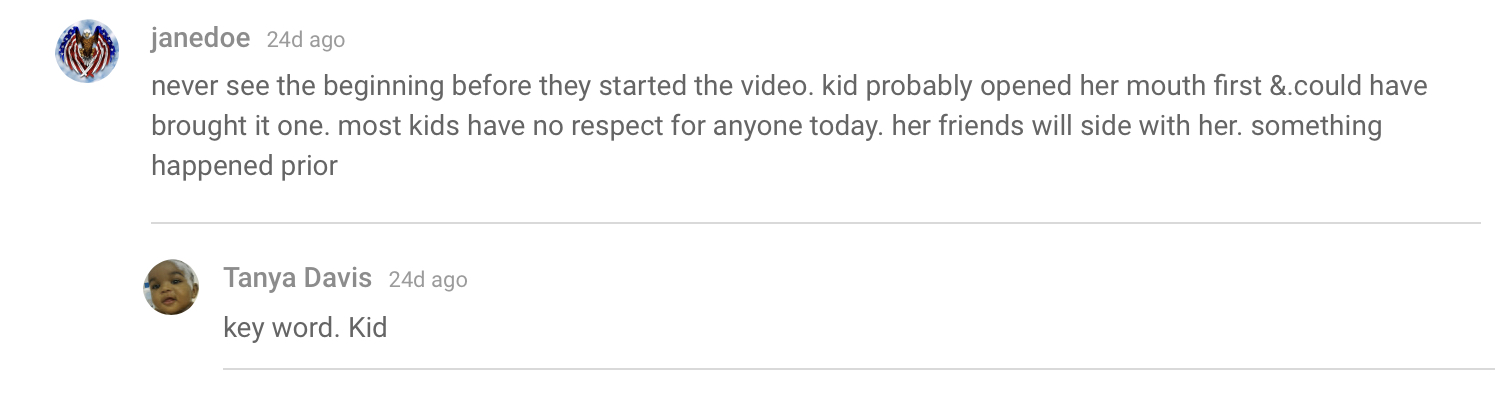Open the 24d ago timestamp beside janedoe
The height and width of the screenshot is (399, 1508).
(306, 40)
